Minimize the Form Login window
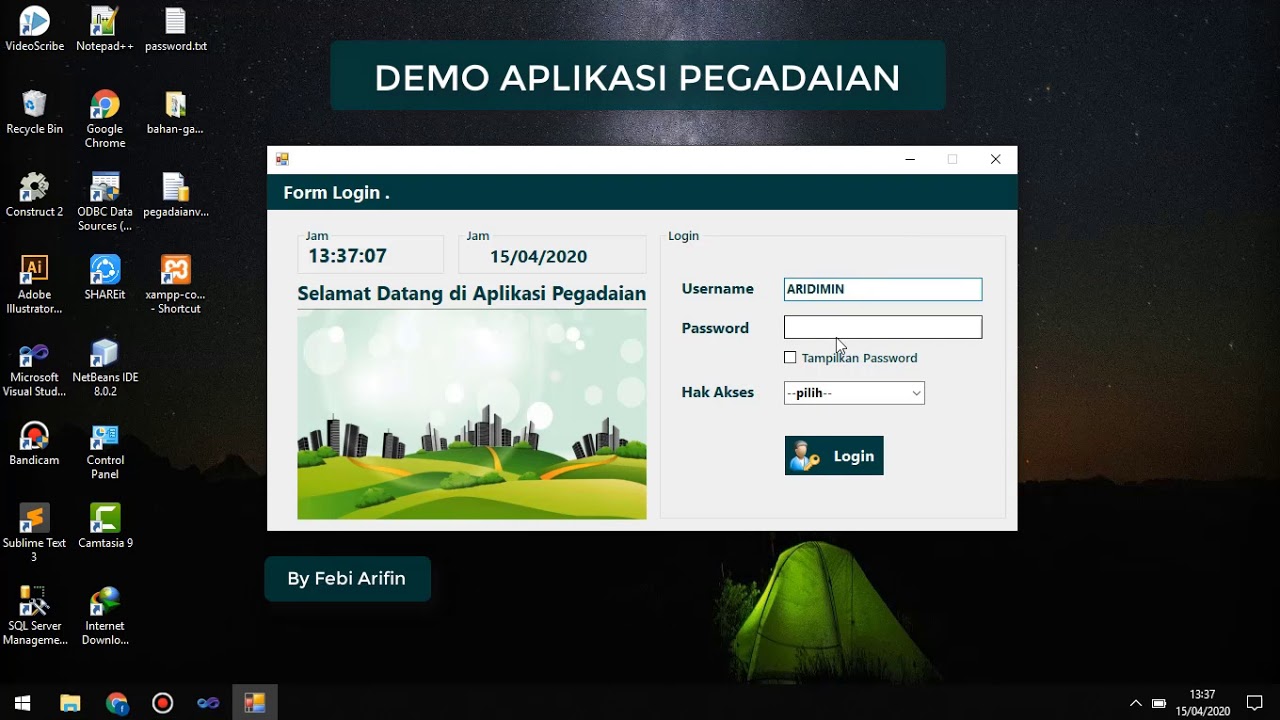This screenshot has width=1280, height=720. point(910,159)
